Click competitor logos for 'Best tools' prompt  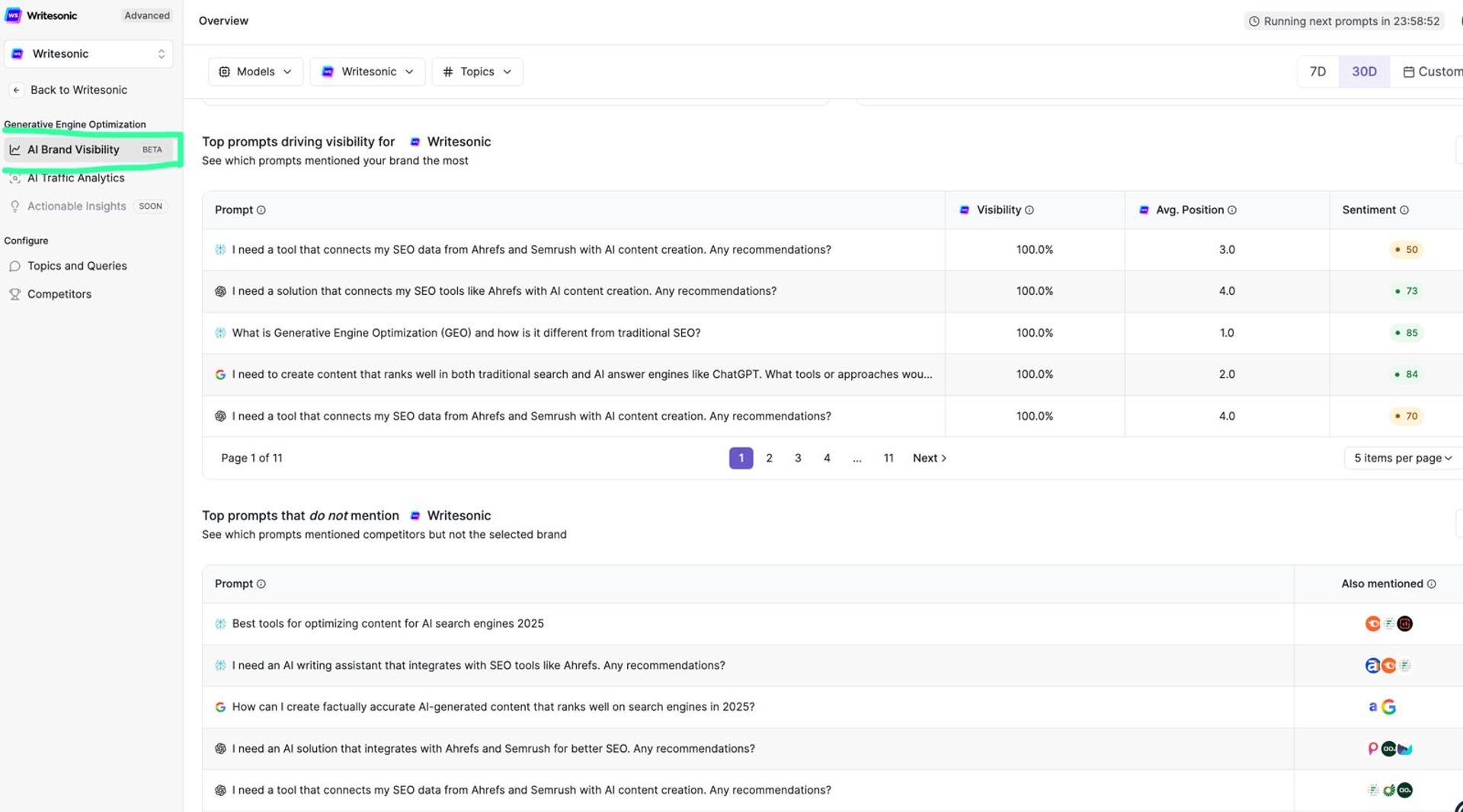1388,624
